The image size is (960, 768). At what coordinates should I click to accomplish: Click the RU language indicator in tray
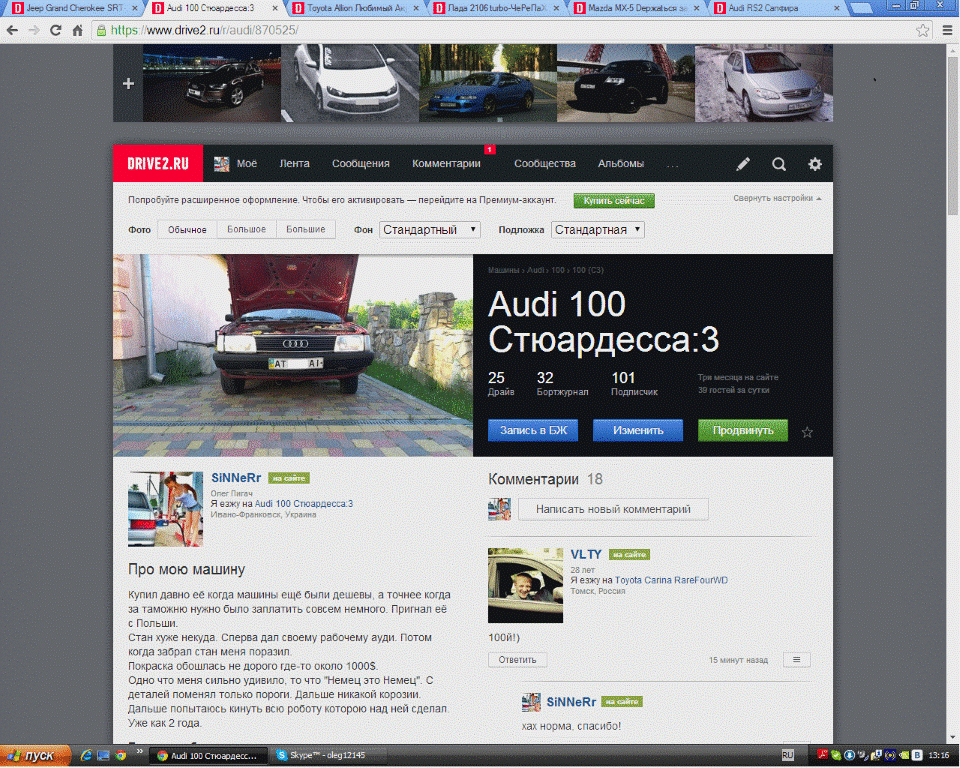[x=787, y=755]
